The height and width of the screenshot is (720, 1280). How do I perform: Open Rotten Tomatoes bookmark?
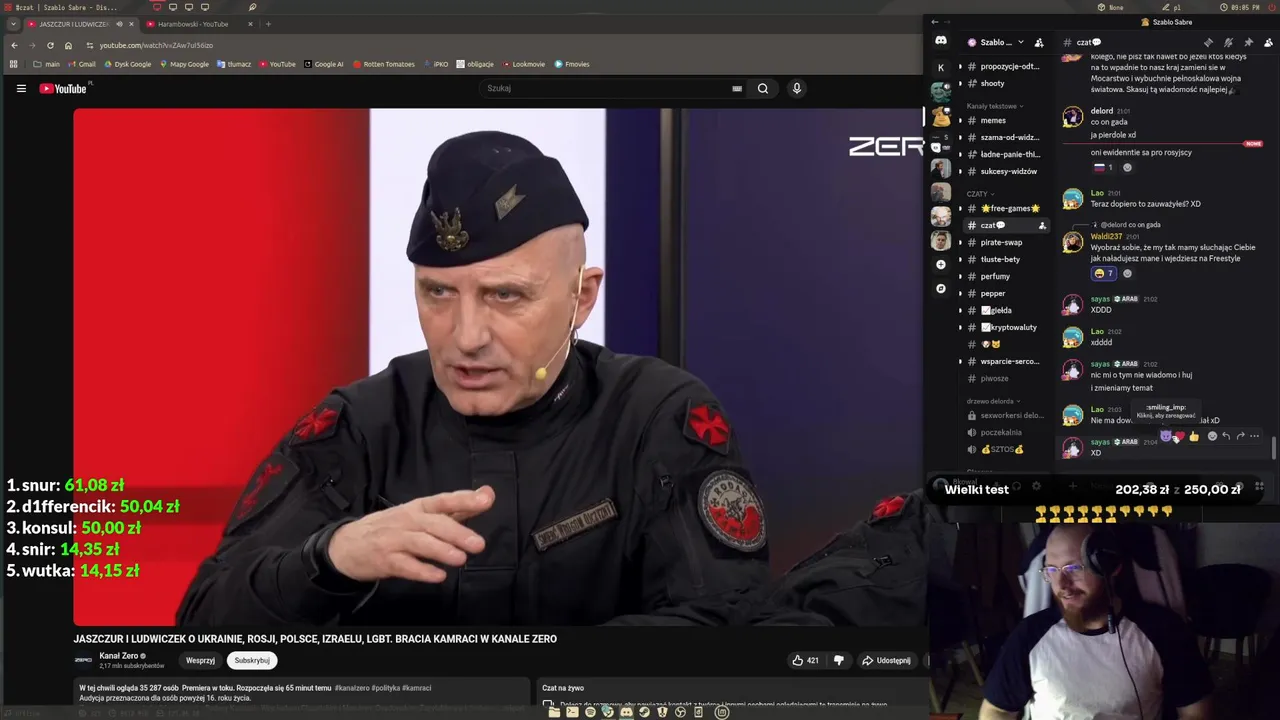(x=383, y=64)
